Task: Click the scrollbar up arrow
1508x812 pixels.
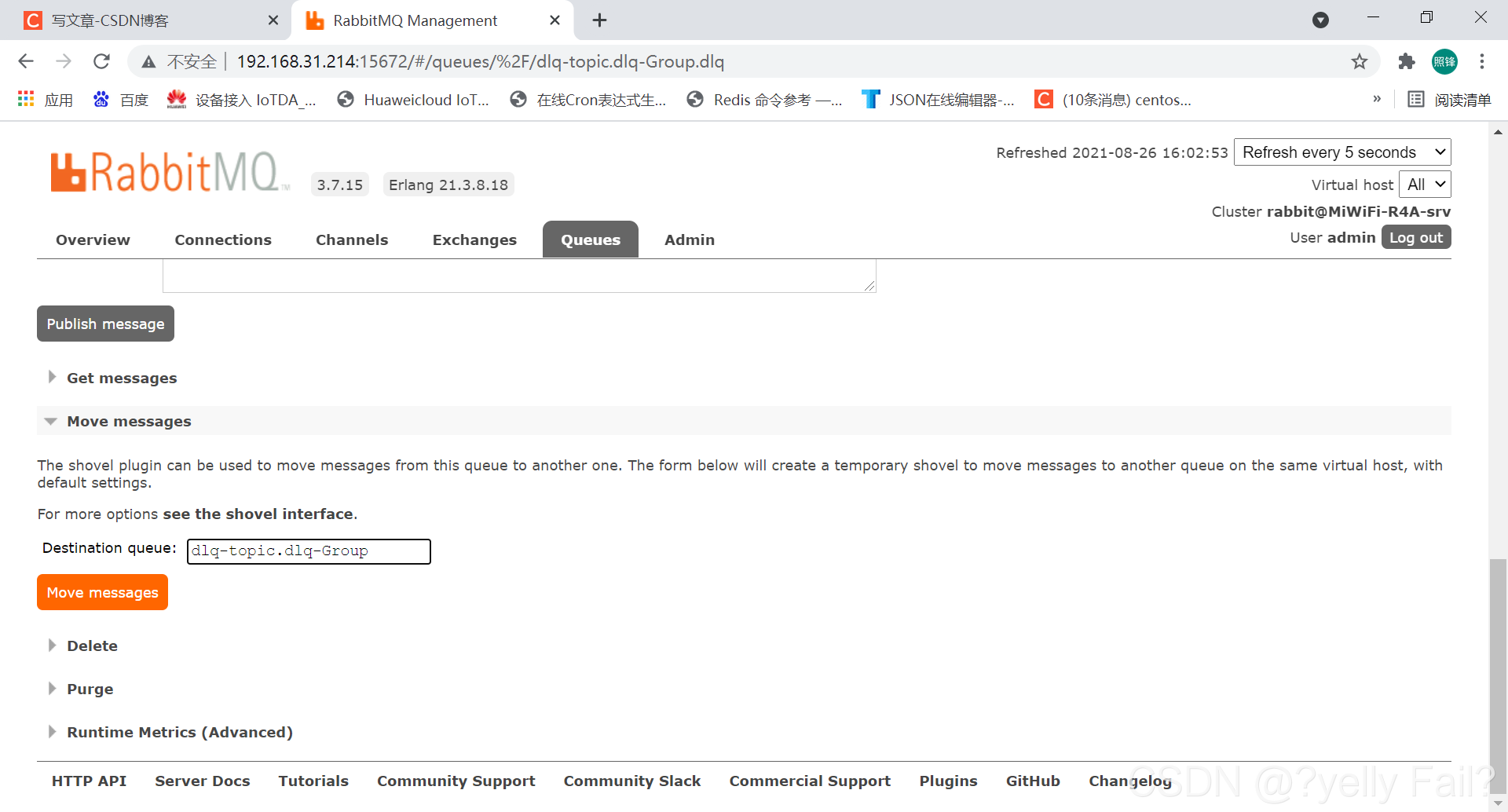Action: tap(1498, 132)
